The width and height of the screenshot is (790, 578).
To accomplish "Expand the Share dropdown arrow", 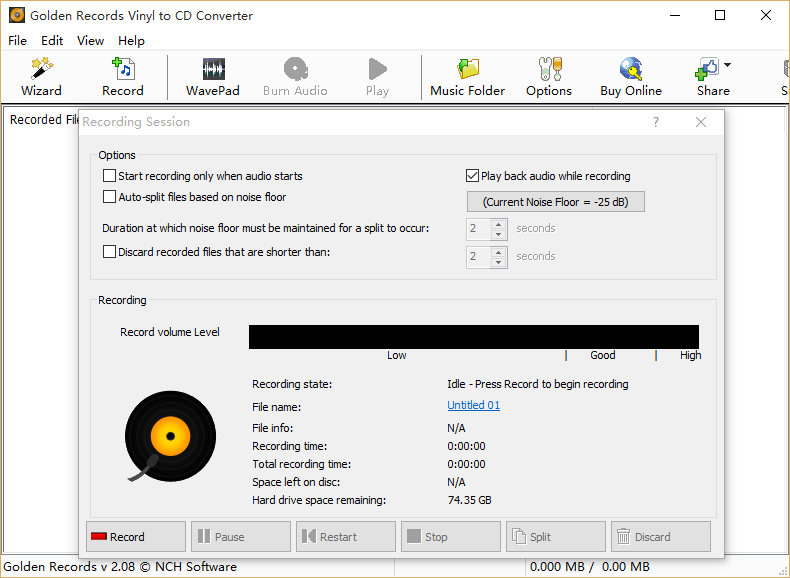I will coord(727,66).
